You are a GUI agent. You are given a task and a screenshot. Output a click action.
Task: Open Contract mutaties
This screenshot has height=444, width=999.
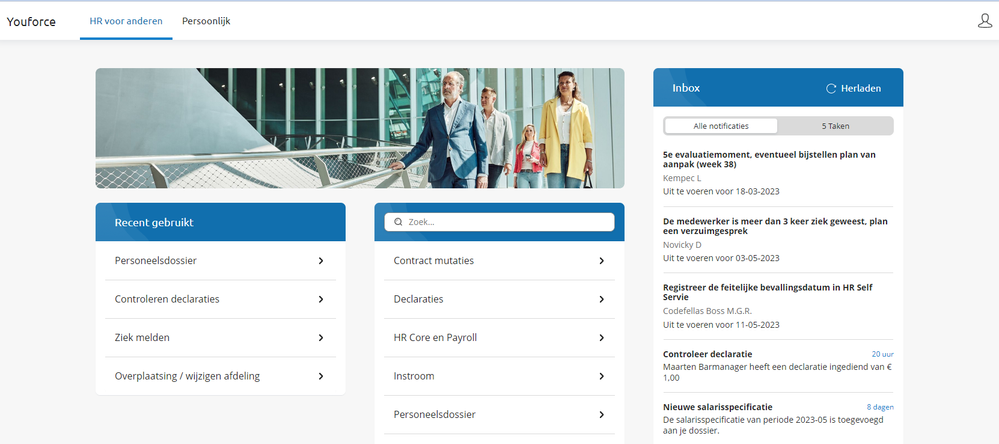click(500, 261)
